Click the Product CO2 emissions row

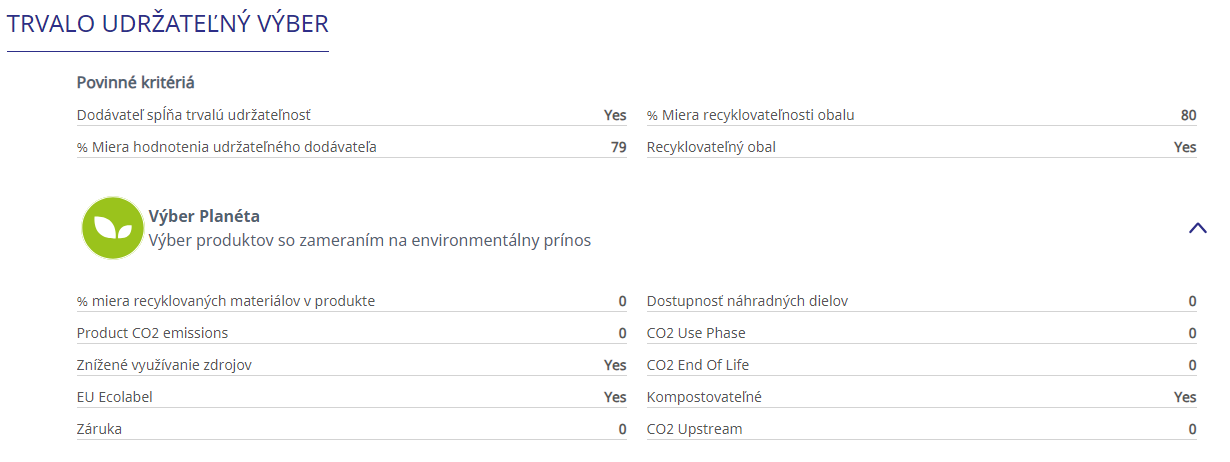coord(352,333)
